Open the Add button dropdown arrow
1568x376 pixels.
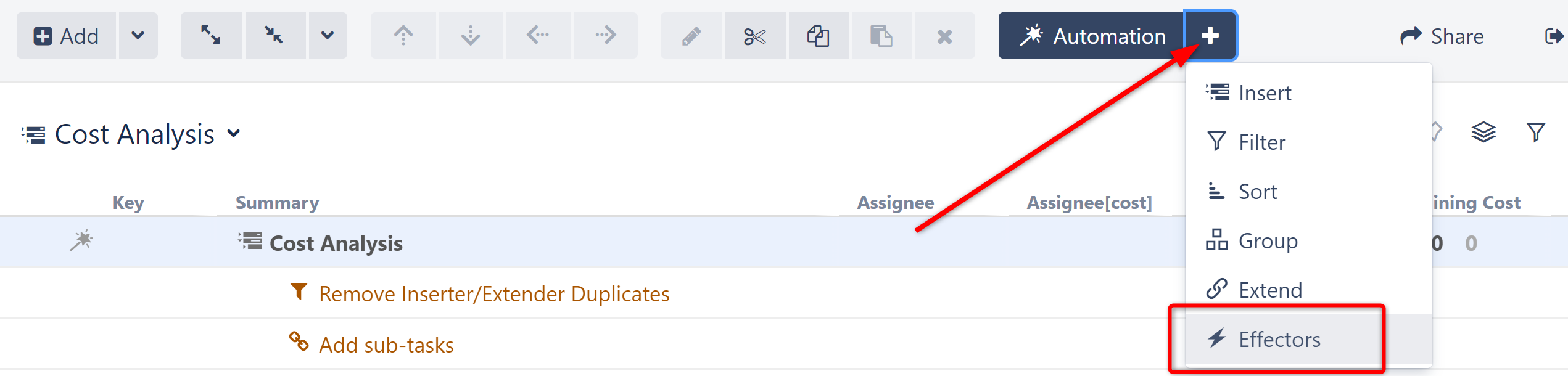pyautogui.click(x=138, y=36)
